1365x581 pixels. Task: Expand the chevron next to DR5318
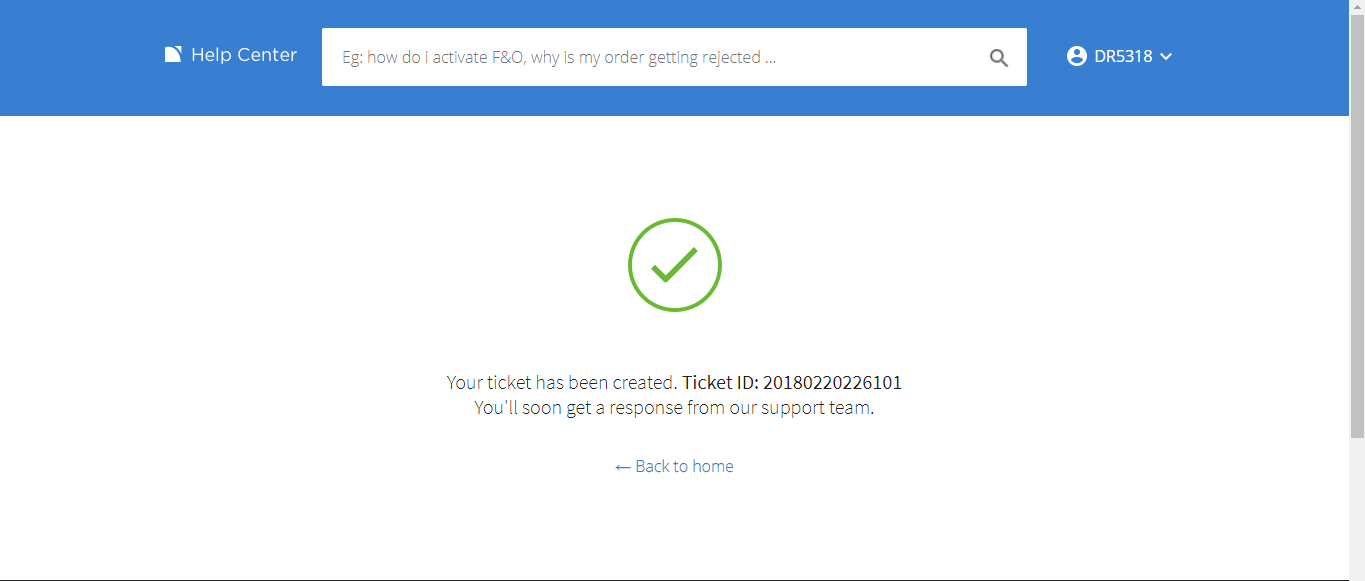pyautogui.click(x=1165, y=57)
